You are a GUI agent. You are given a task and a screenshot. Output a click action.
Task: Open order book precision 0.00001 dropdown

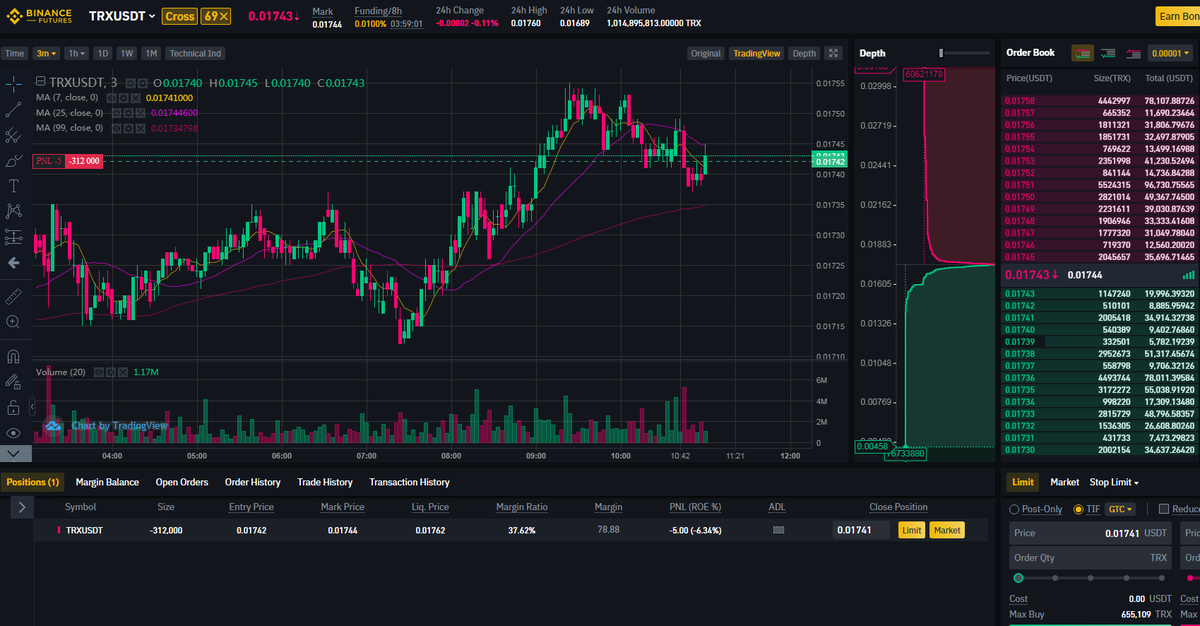pyautogui.click(x=1170, y=53)
